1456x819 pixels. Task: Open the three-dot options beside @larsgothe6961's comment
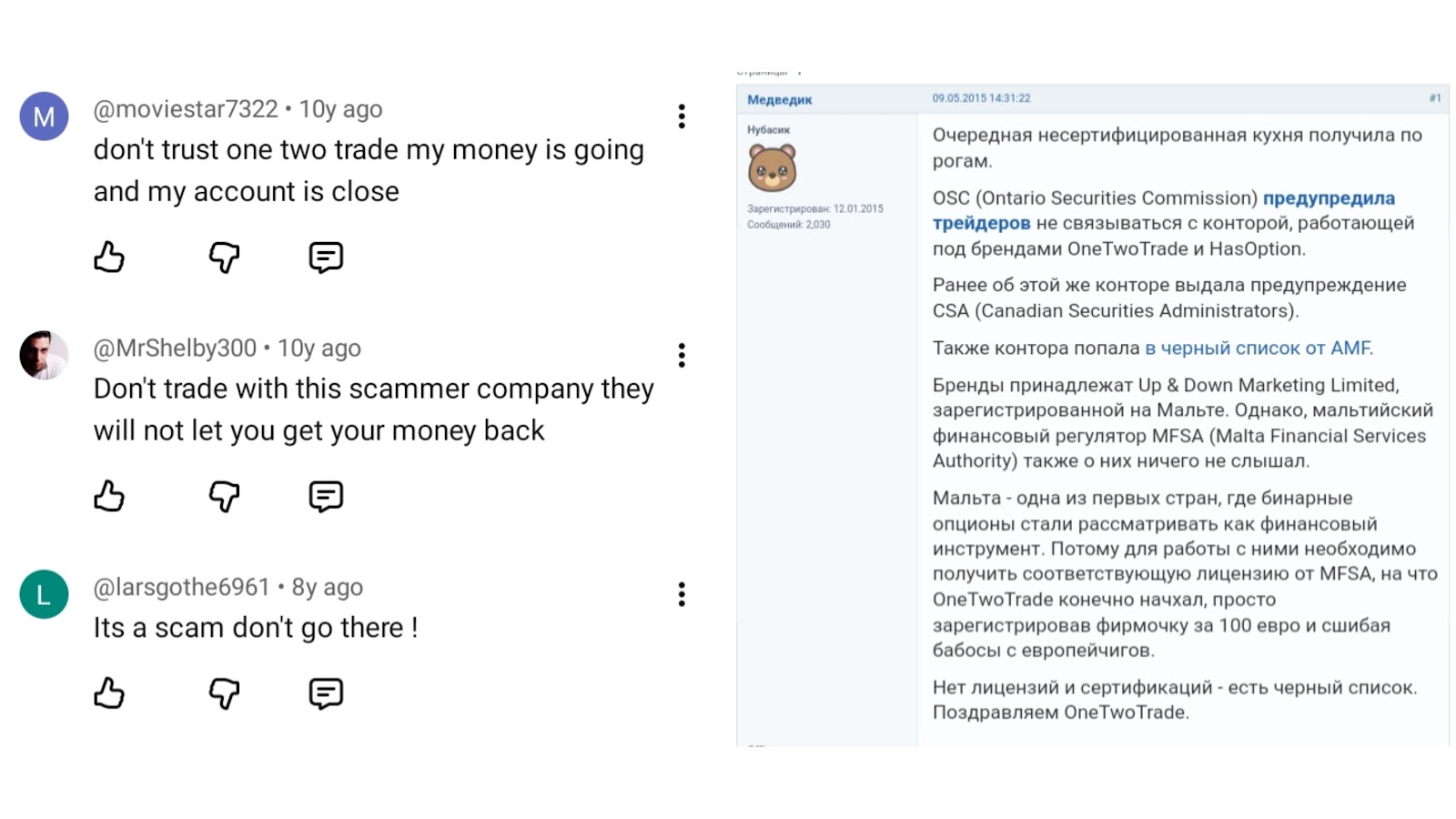coord(681,593)
